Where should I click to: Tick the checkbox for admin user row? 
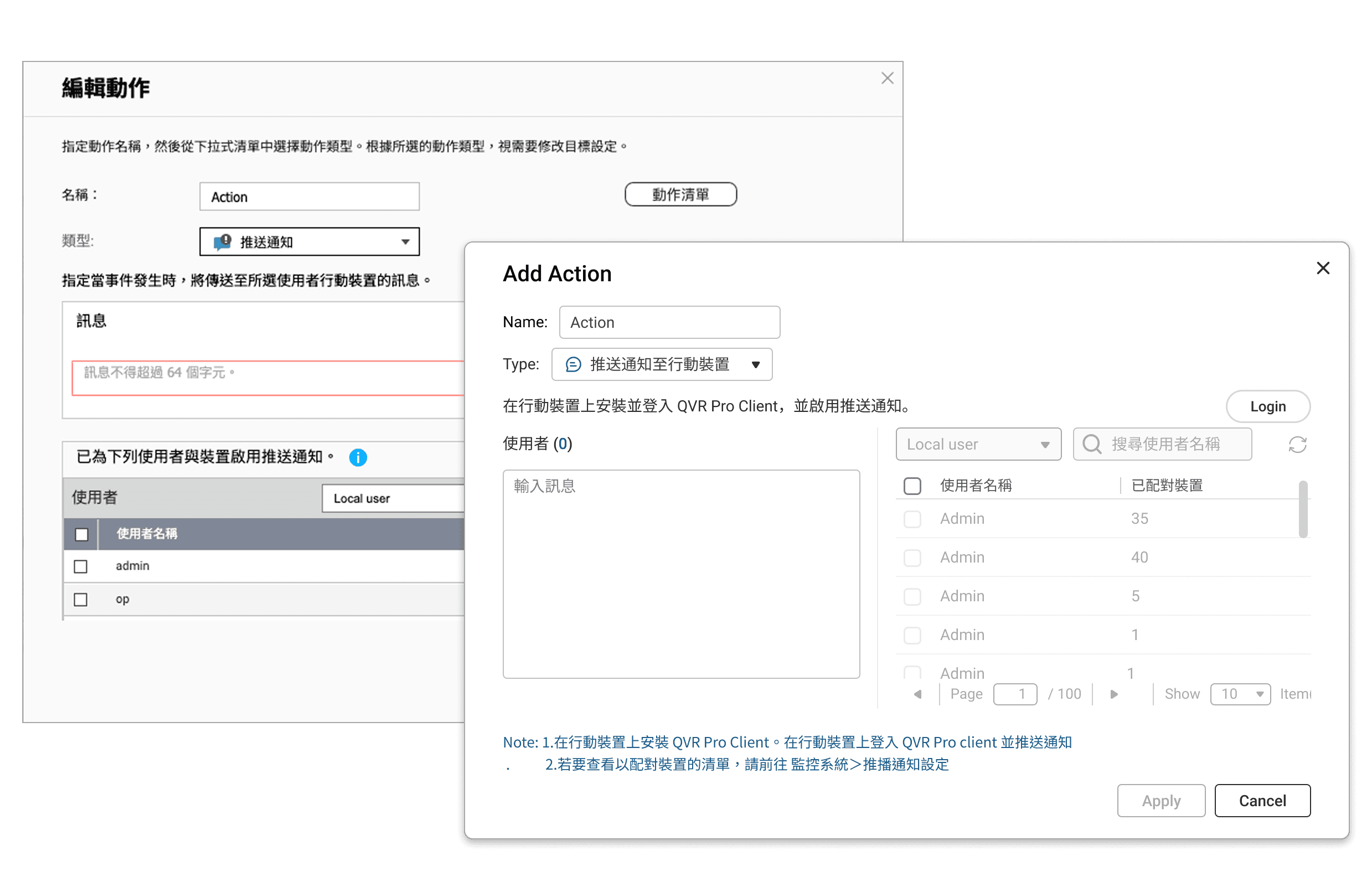click(81, 567)
